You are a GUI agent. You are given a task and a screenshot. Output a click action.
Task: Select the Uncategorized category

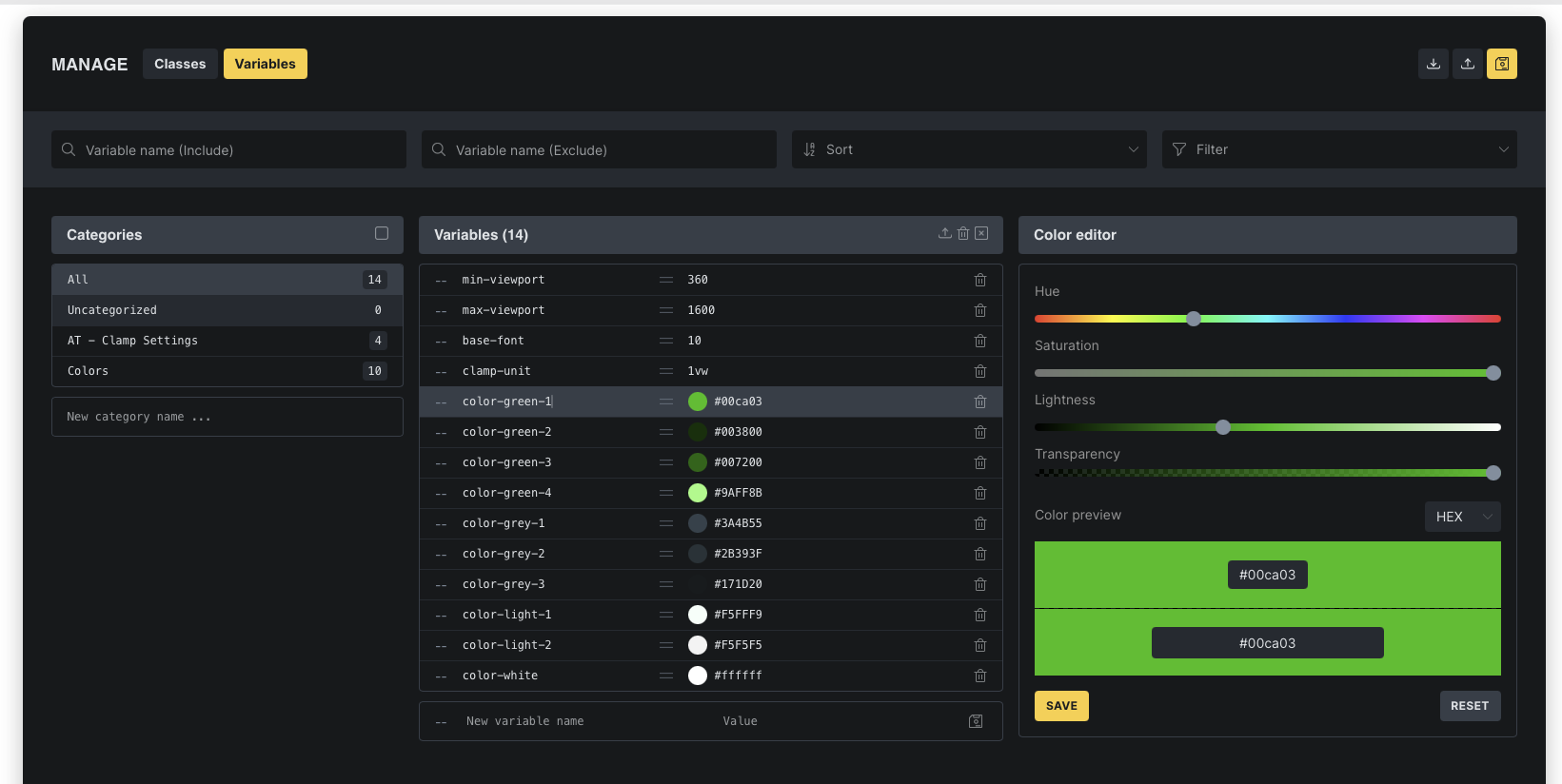click(x=227, y=310)
